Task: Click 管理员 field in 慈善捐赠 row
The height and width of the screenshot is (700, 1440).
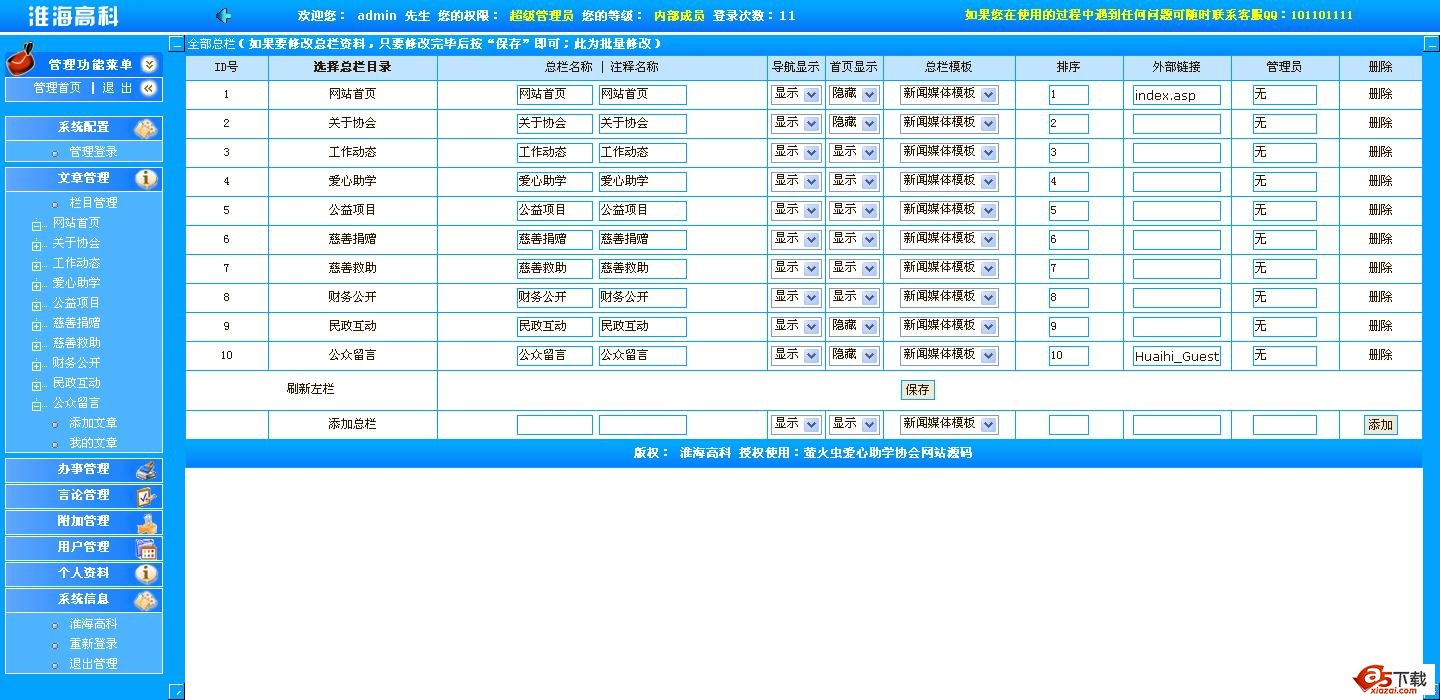Action: point(1285,240)
